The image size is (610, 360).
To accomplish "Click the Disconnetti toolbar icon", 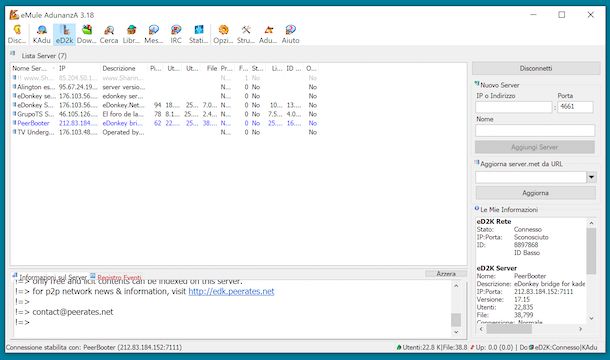I will coord(17,34).
